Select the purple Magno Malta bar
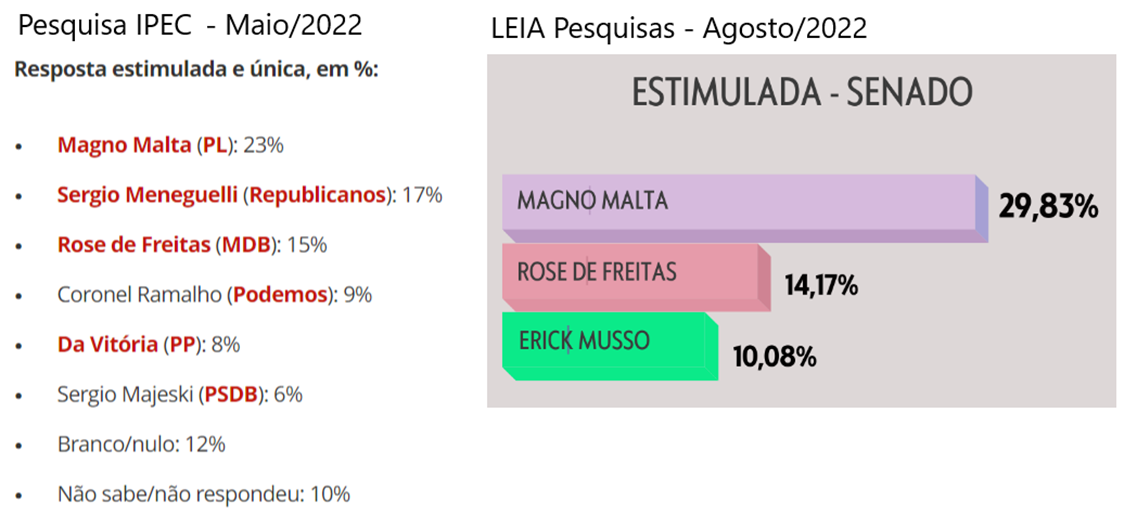This screenshot has height=515, width=1137. tap(745, 208)
